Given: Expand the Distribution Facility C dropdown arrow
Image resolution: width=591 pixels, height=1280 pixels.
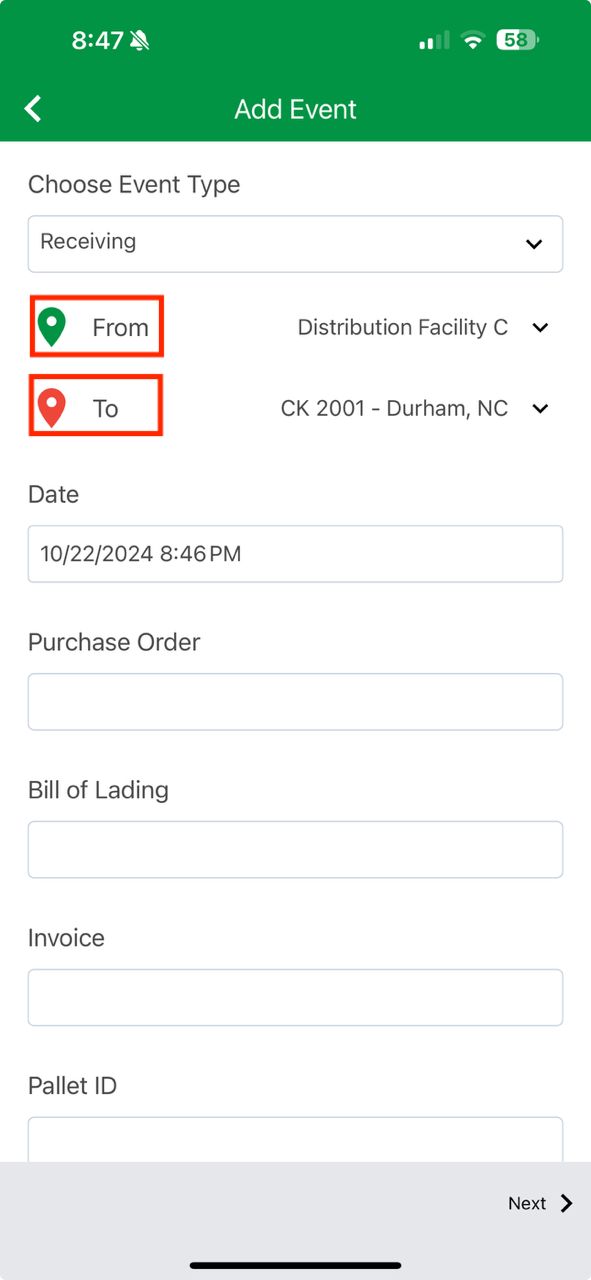Looking at the screenshot, I should coord(540,328).
